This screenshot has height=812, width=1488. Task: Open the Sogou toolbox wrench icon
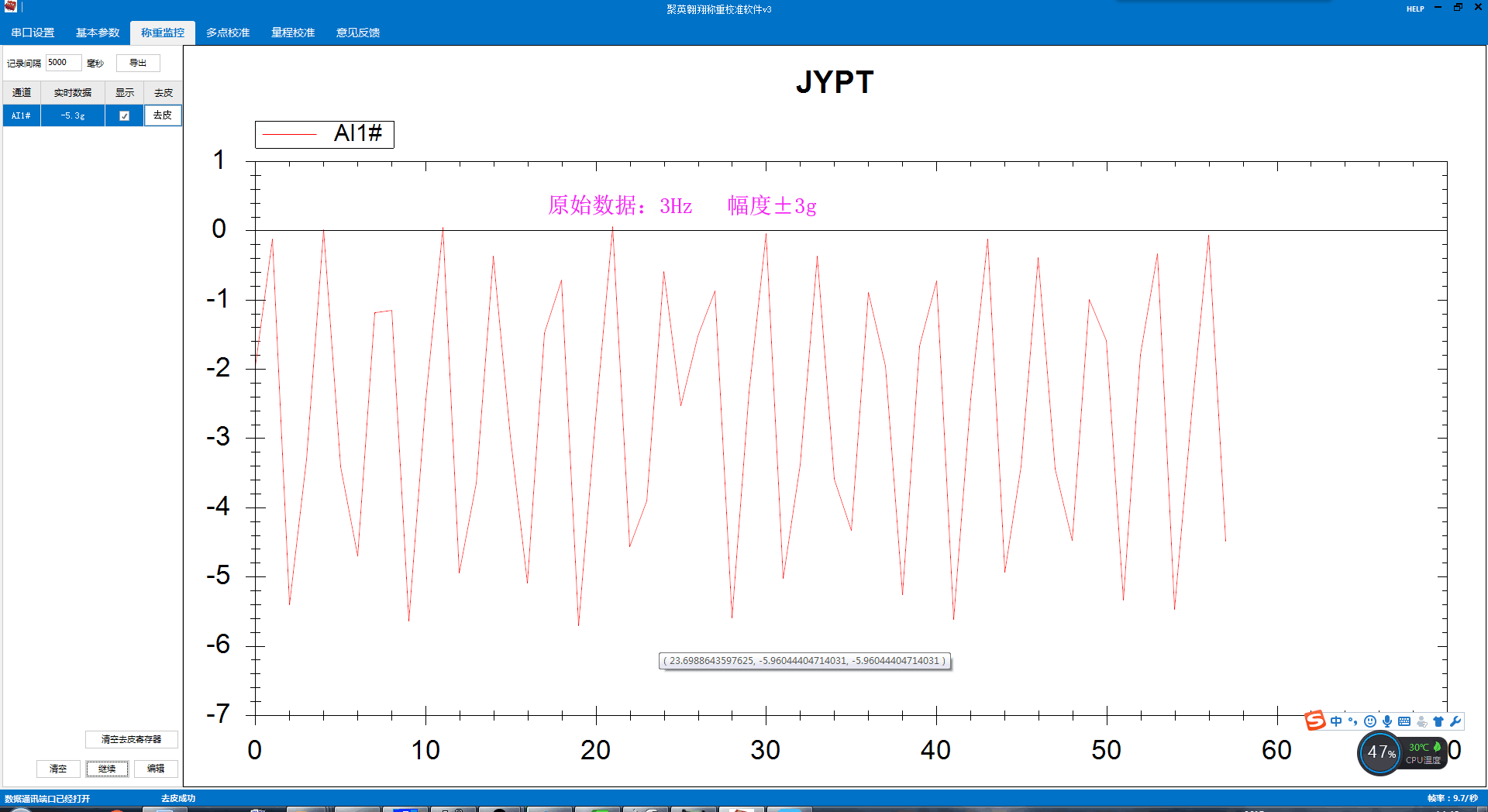(1456, 721)
